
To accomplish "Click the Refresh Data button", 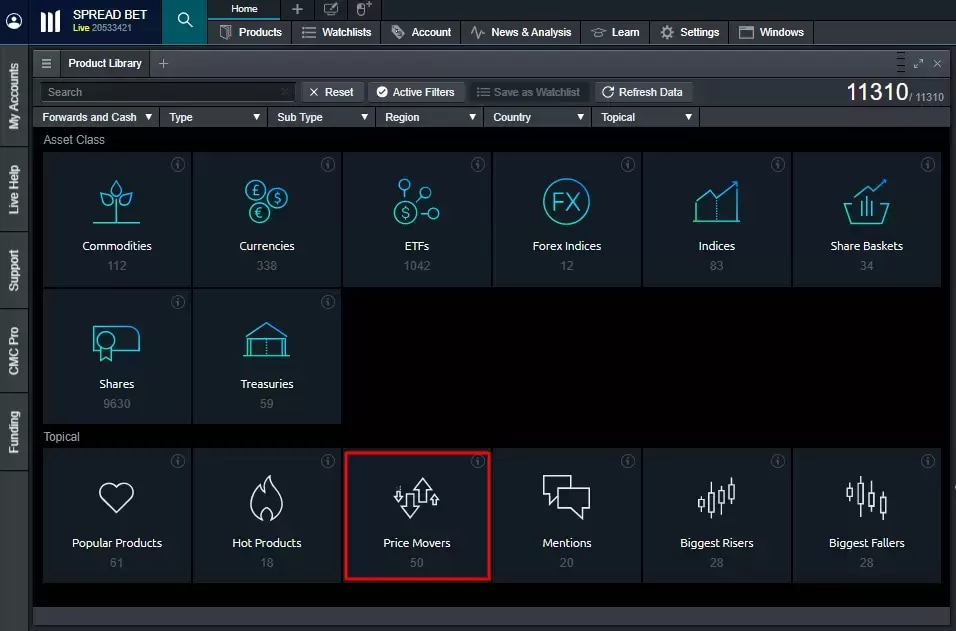I will pos(641,92).
